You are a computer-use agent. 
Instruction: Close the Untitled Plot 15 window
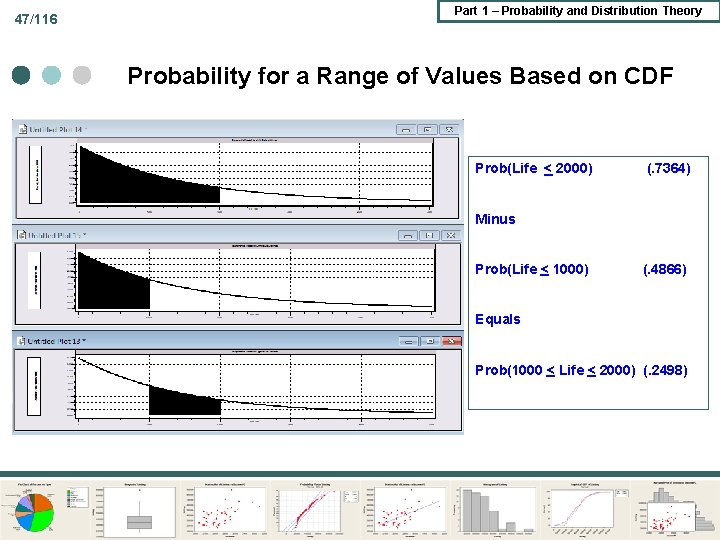[x=451, y=235]
